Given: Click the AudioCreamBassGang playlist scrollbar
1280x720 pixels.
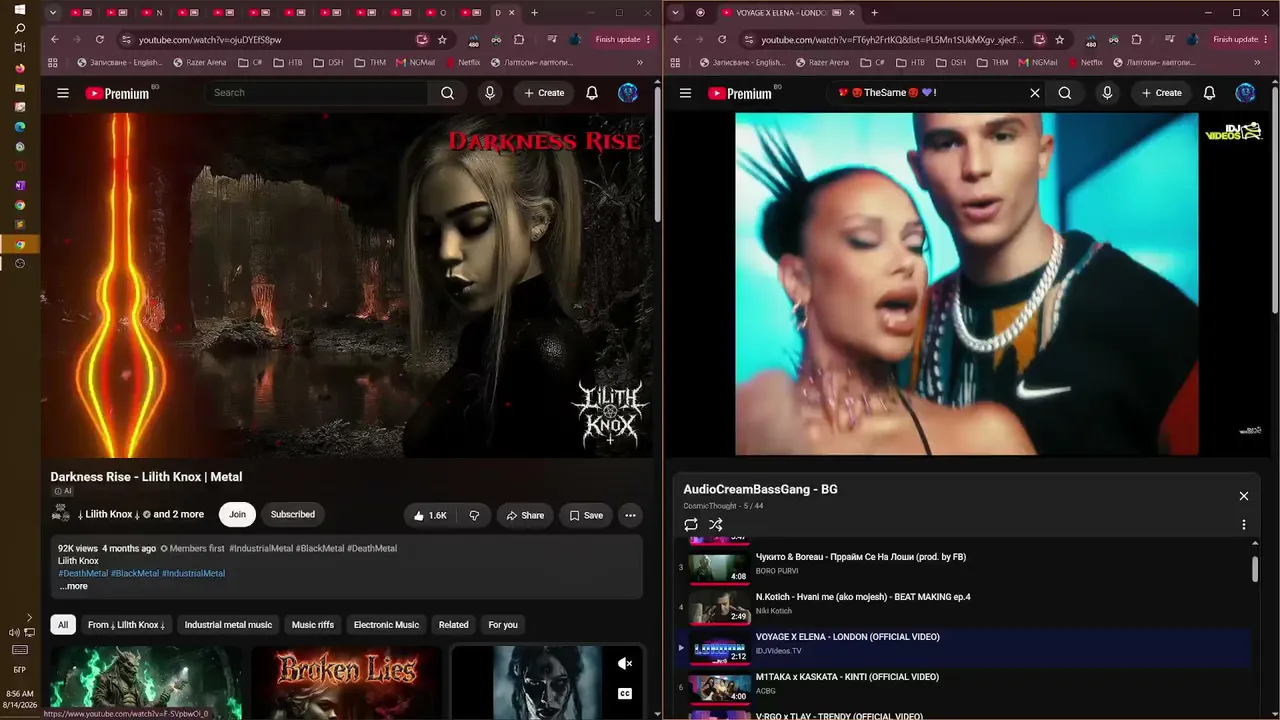Looking at the screenshot, I should (x=1255, y=568).
